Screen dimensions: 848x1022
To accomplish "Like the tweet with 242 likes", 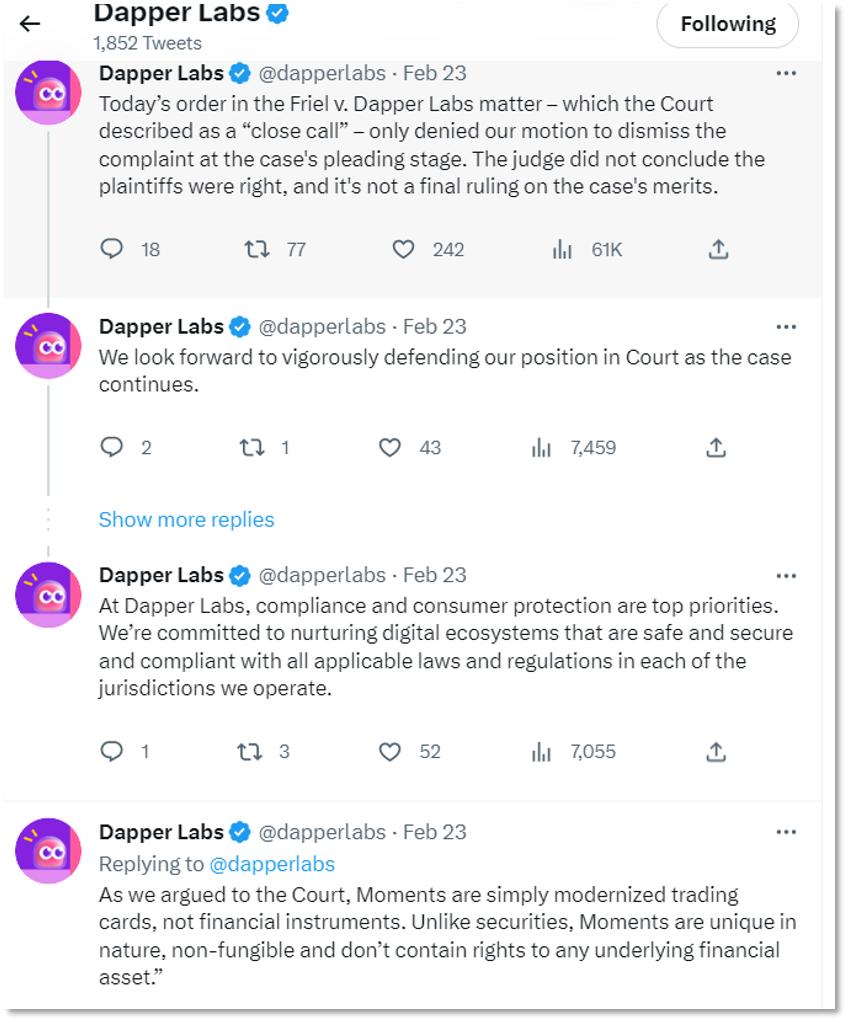I will 403,249.
